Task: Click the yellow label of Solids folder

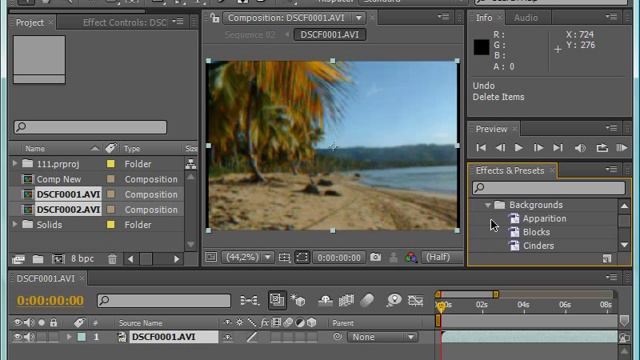Action: 111,224
